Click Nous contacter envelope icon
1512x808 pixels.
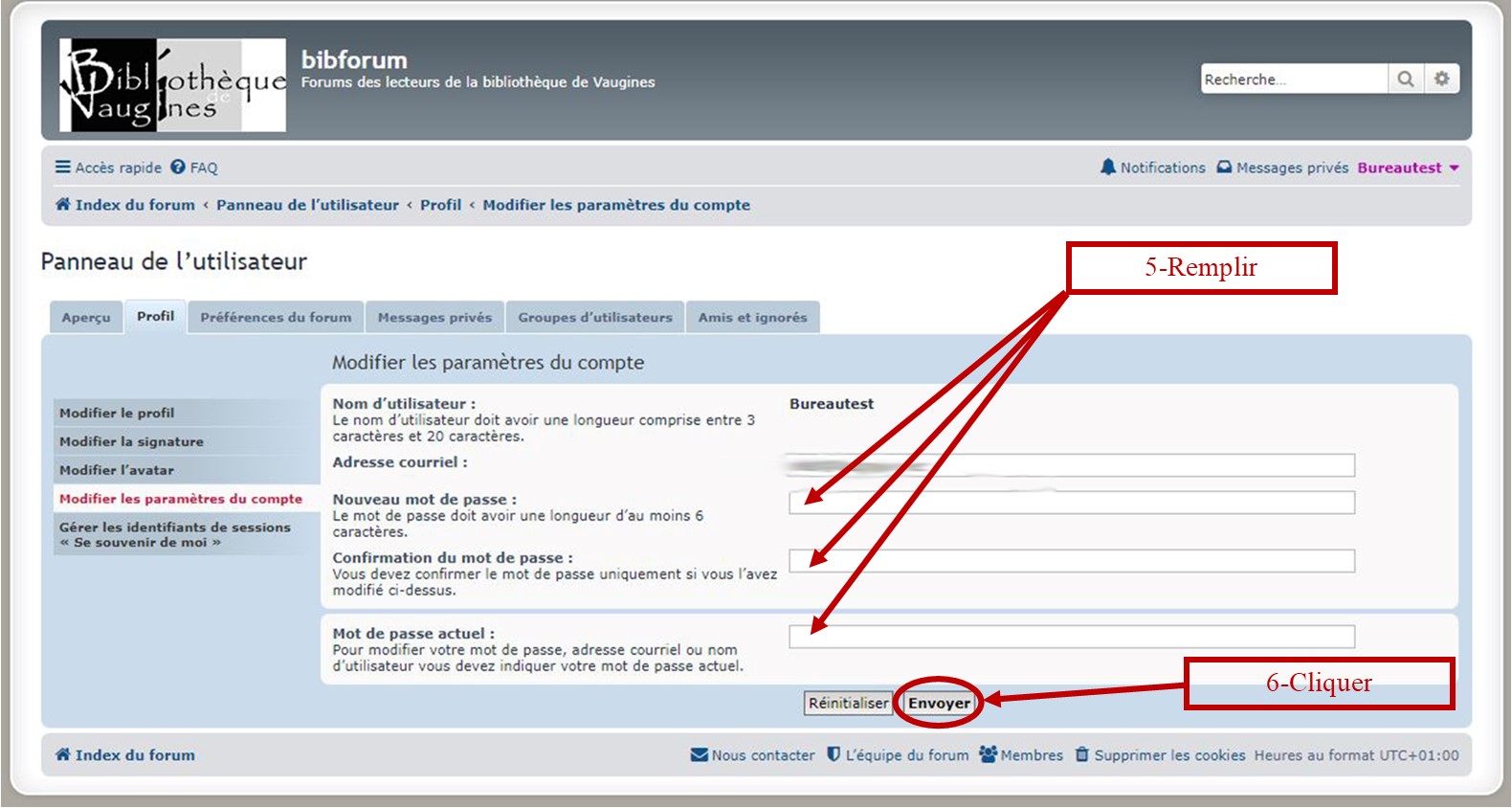coord(699,755)
